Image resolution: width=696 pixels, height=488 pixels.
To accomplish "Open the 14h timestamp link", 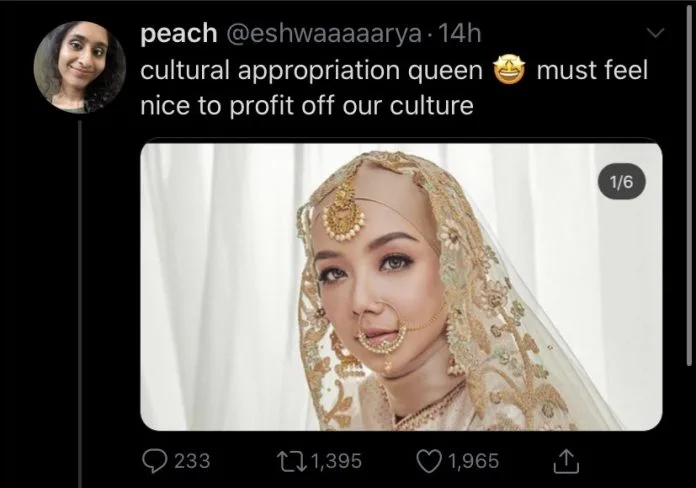I will pyautogui.click(x=460, y=34).
